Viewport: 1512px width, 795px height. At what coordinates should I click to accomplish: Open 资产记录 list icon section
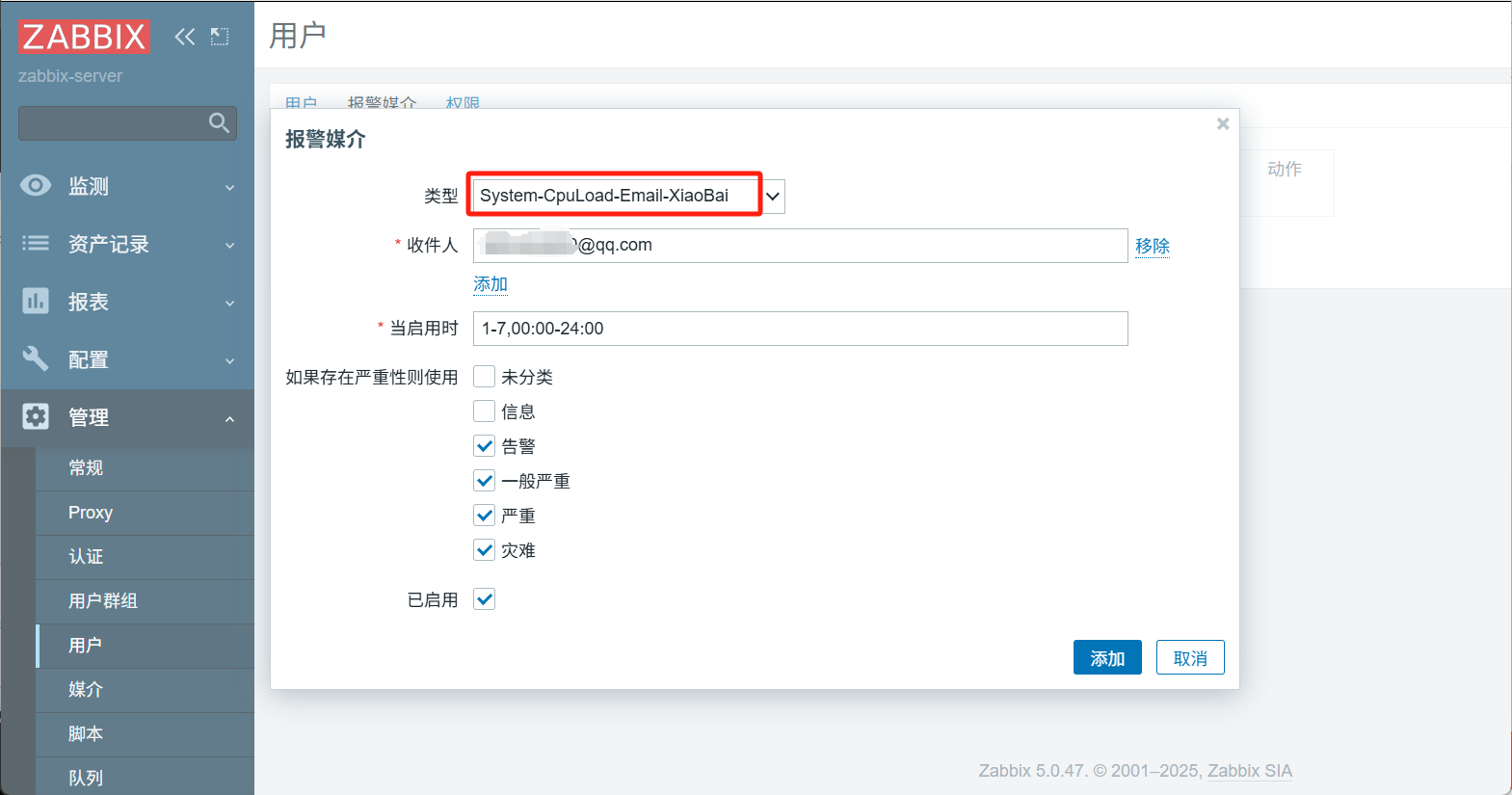[36, 243]
